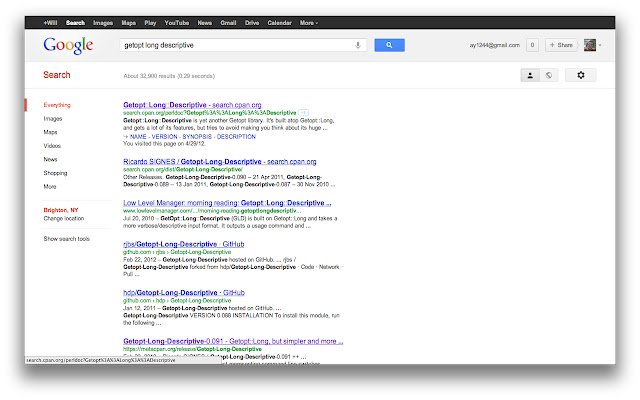
Task: Click Show search tools link
Action: pos(67,239)
